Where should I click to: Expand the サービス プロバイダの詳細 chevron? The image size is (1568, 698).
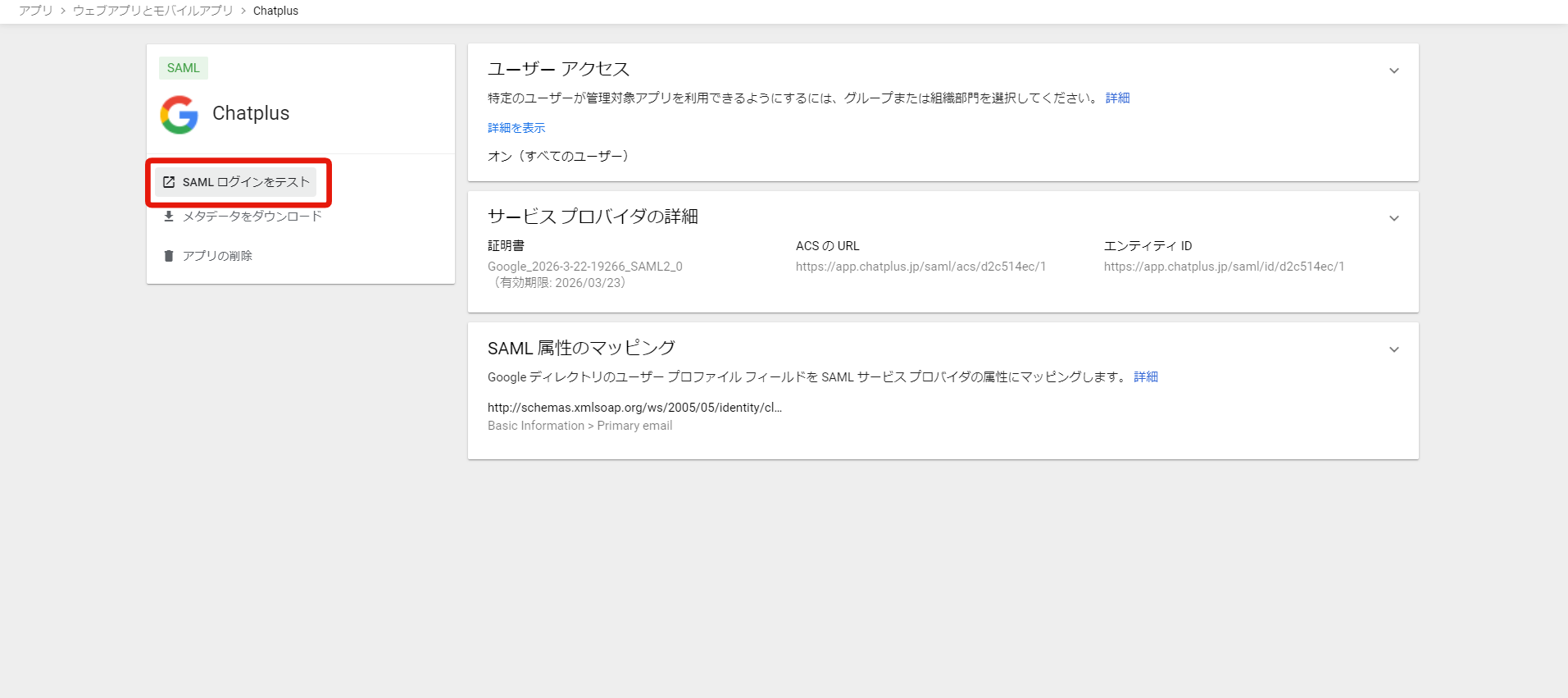tap(1393, 218)
